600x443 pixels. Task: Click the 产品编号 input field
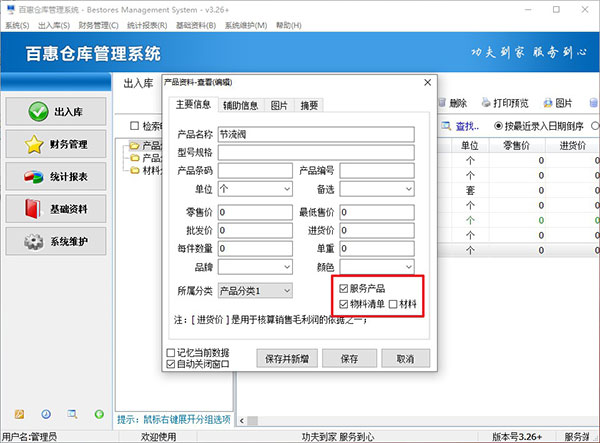point(377,171)
